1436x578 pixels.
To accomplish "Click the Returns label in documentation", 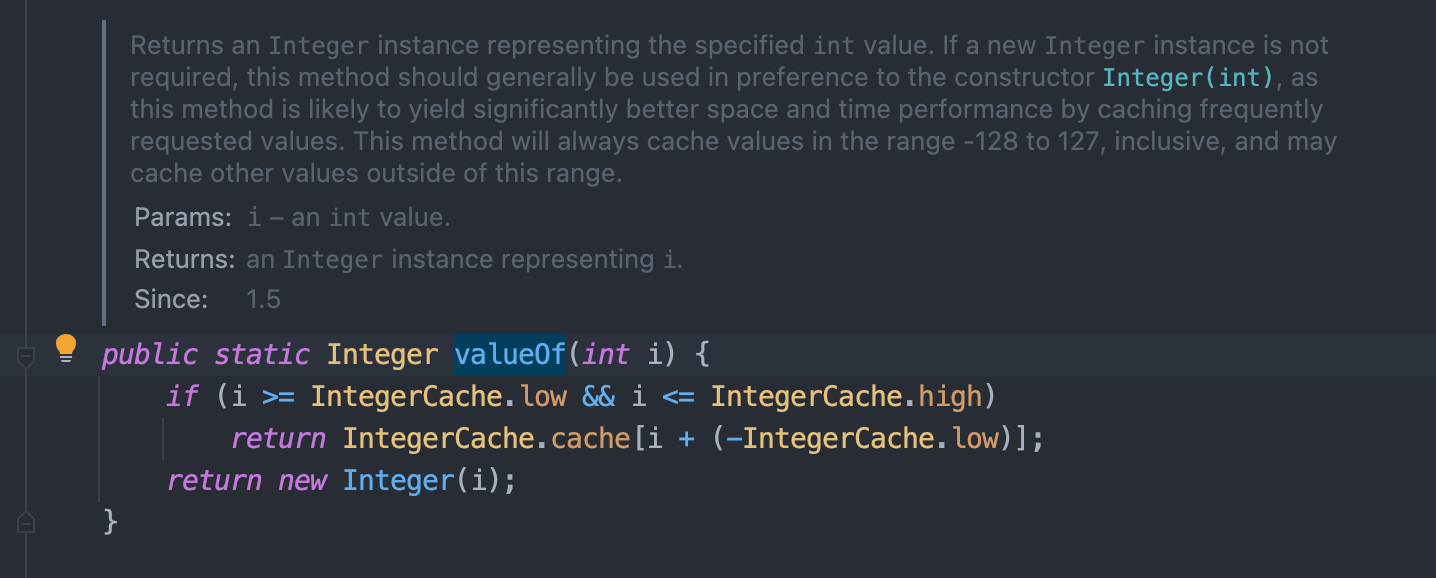I will point(184,259).
